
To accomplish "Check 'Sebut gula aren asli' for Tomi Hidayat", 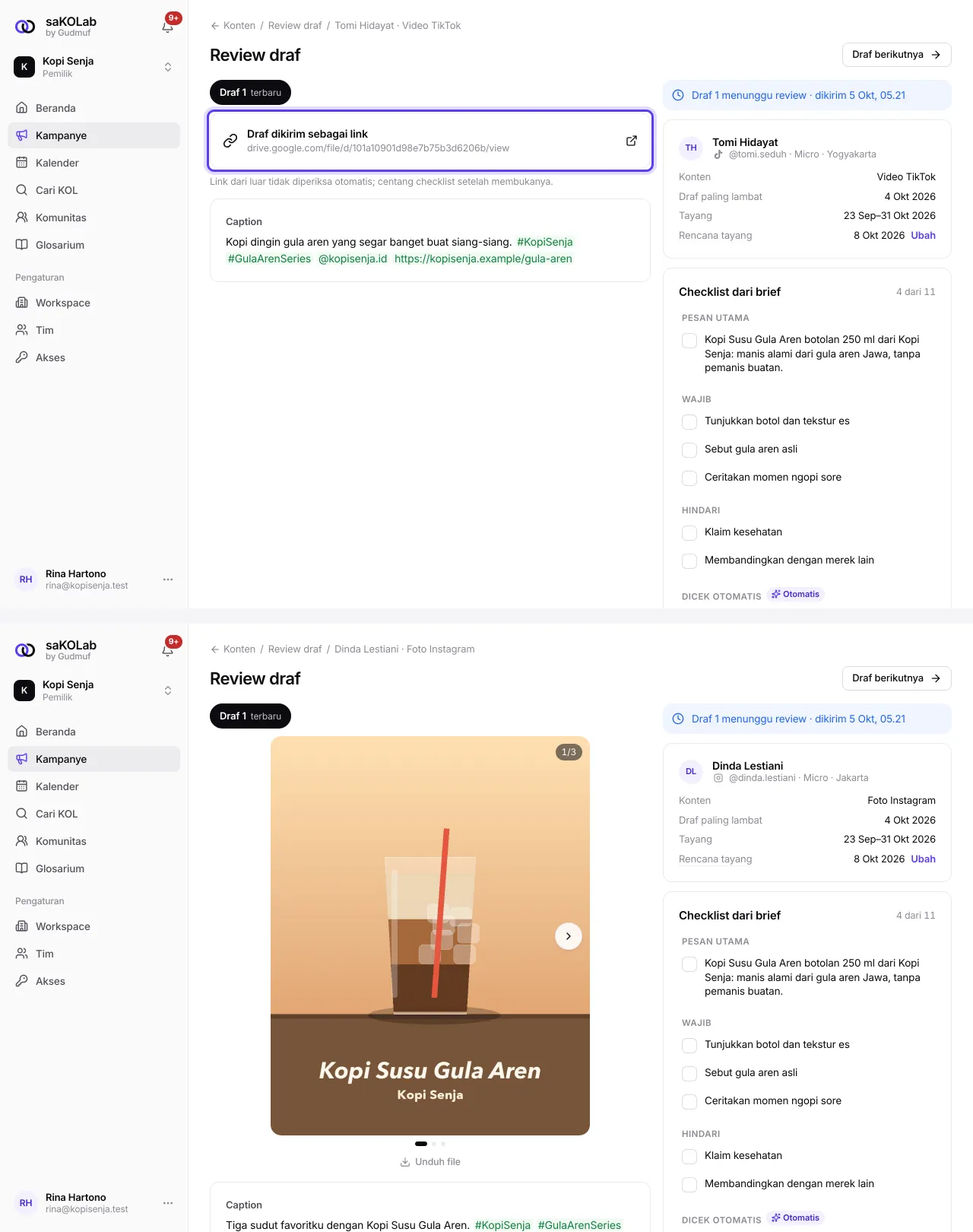I will point(689,449).
